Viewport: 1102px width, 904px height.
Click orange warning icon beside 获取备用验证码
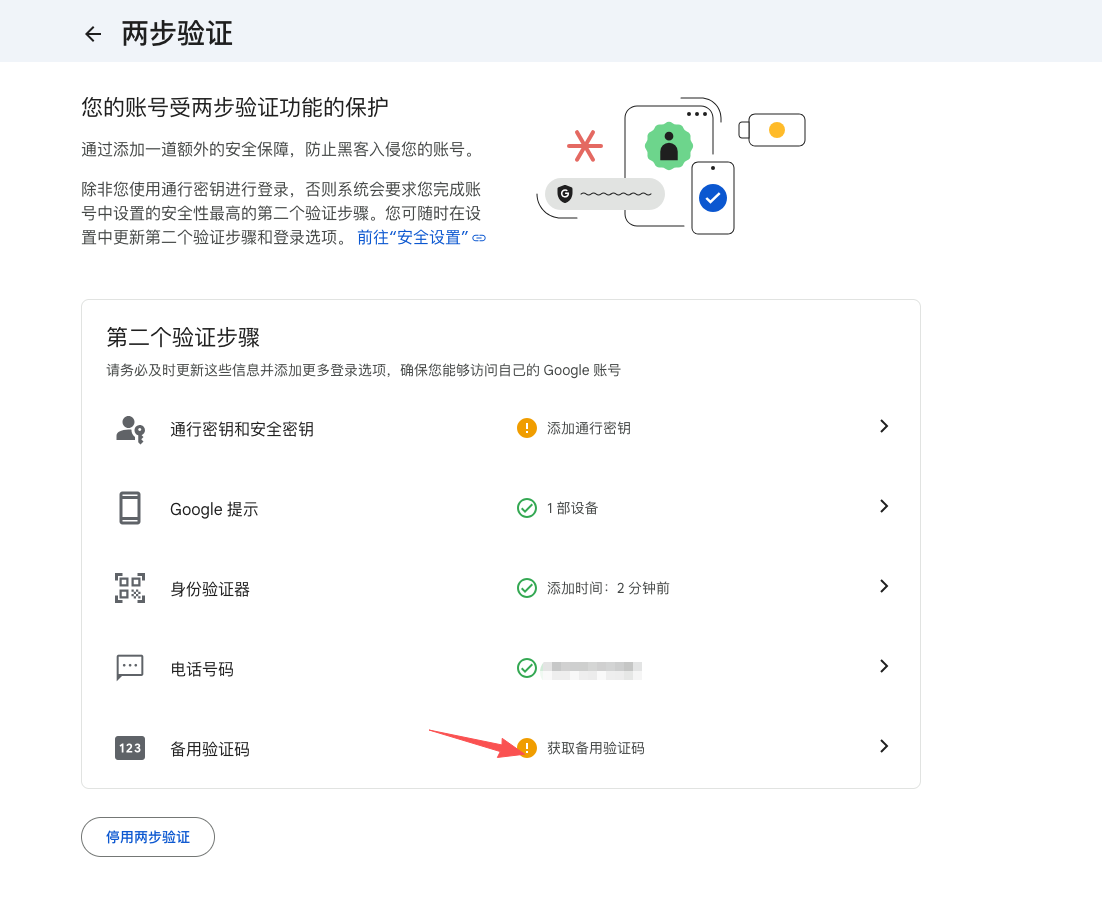526,748
